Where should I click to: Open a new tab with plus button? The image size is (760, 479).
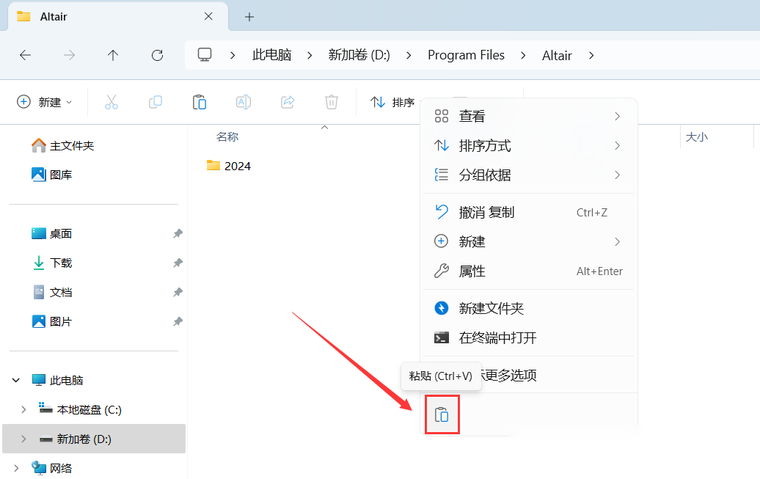coord(250,17)
